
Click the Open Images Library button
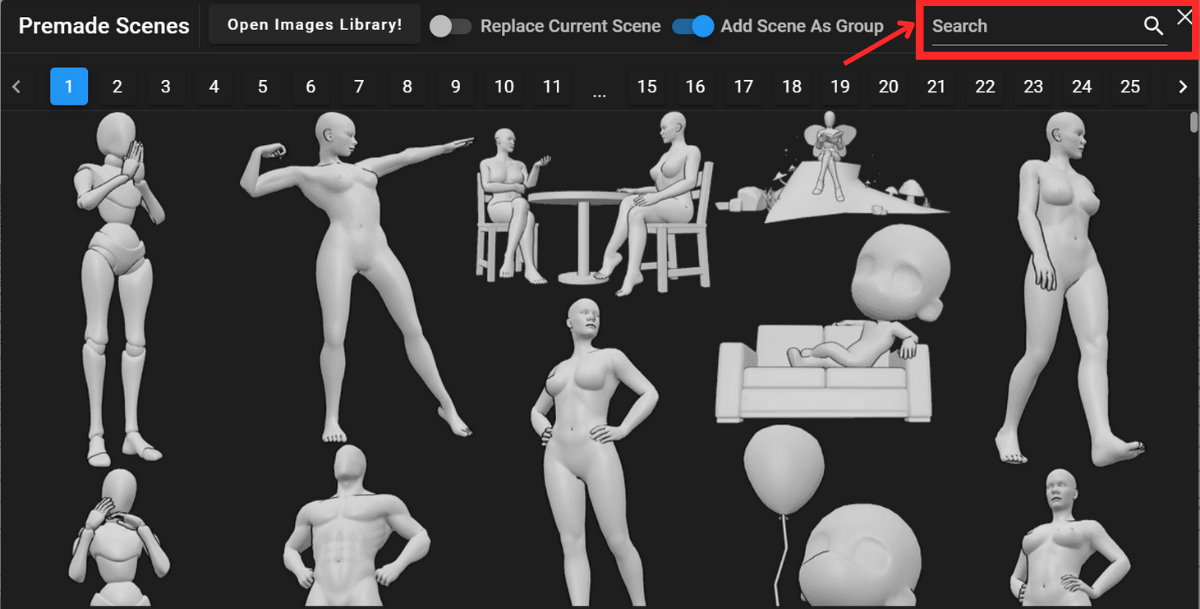313,25
